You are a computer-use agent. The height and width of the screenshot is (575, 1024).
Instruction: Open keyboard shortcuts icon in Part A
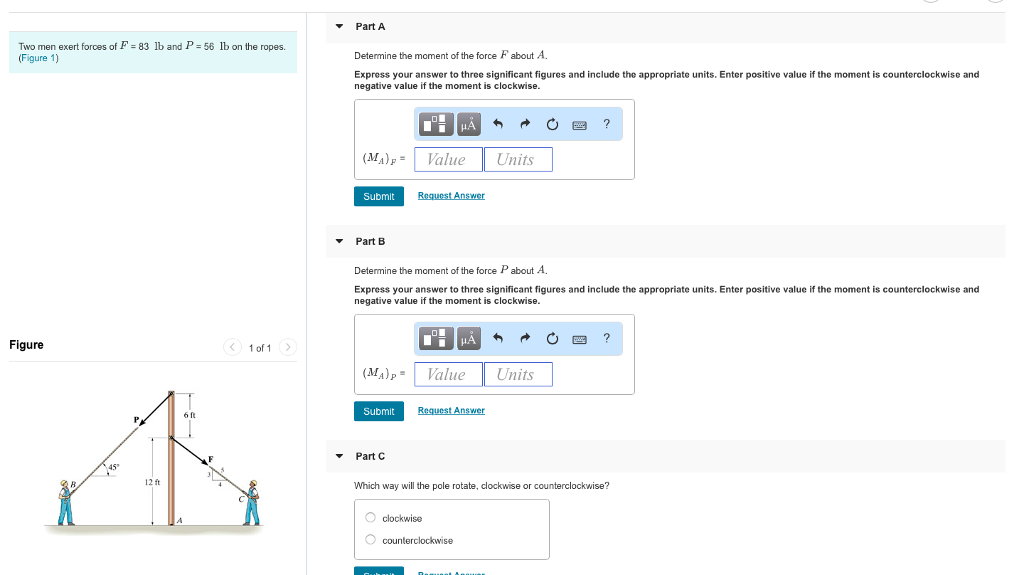579,125
